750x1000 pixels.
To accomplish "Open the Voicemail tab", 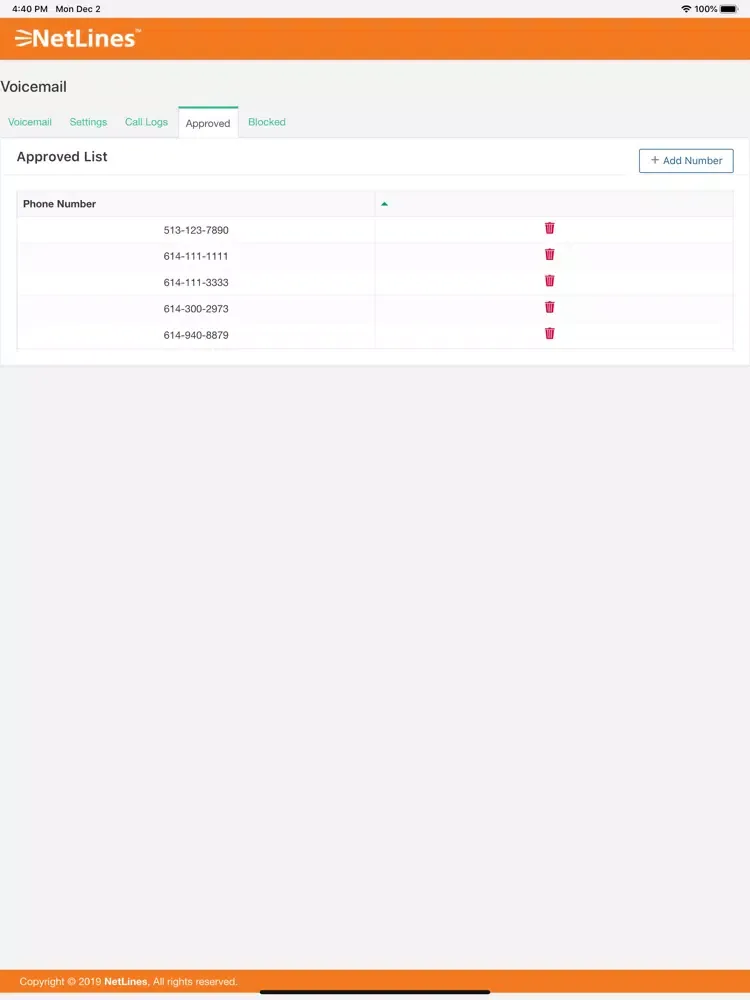I will (x=30, y=122).
